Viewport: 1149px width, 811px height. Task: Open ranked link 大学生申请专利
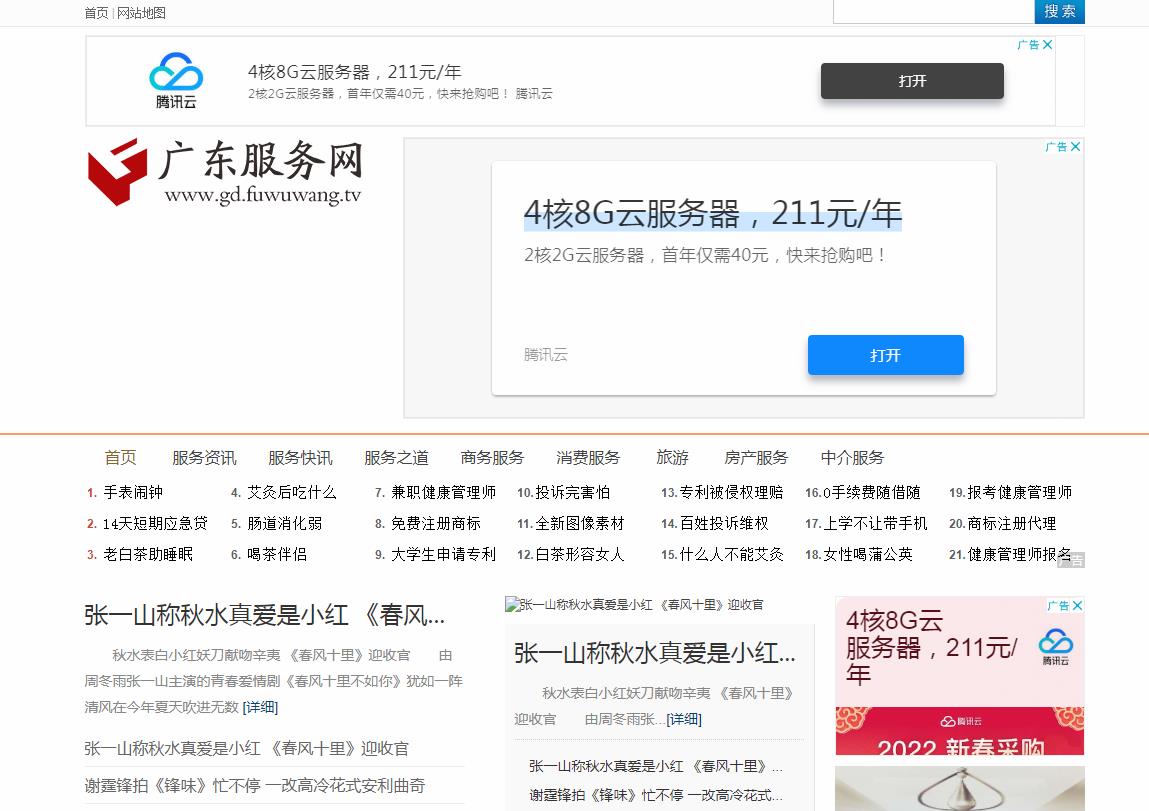[x=443, y=554]
